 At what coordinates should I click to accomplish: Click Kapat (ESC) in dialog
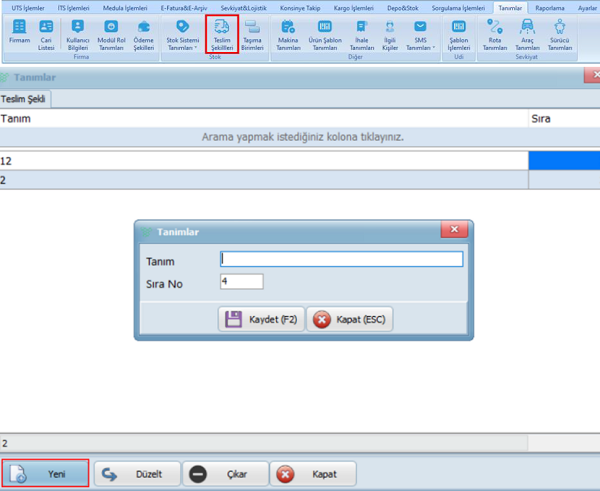point(350,320)
